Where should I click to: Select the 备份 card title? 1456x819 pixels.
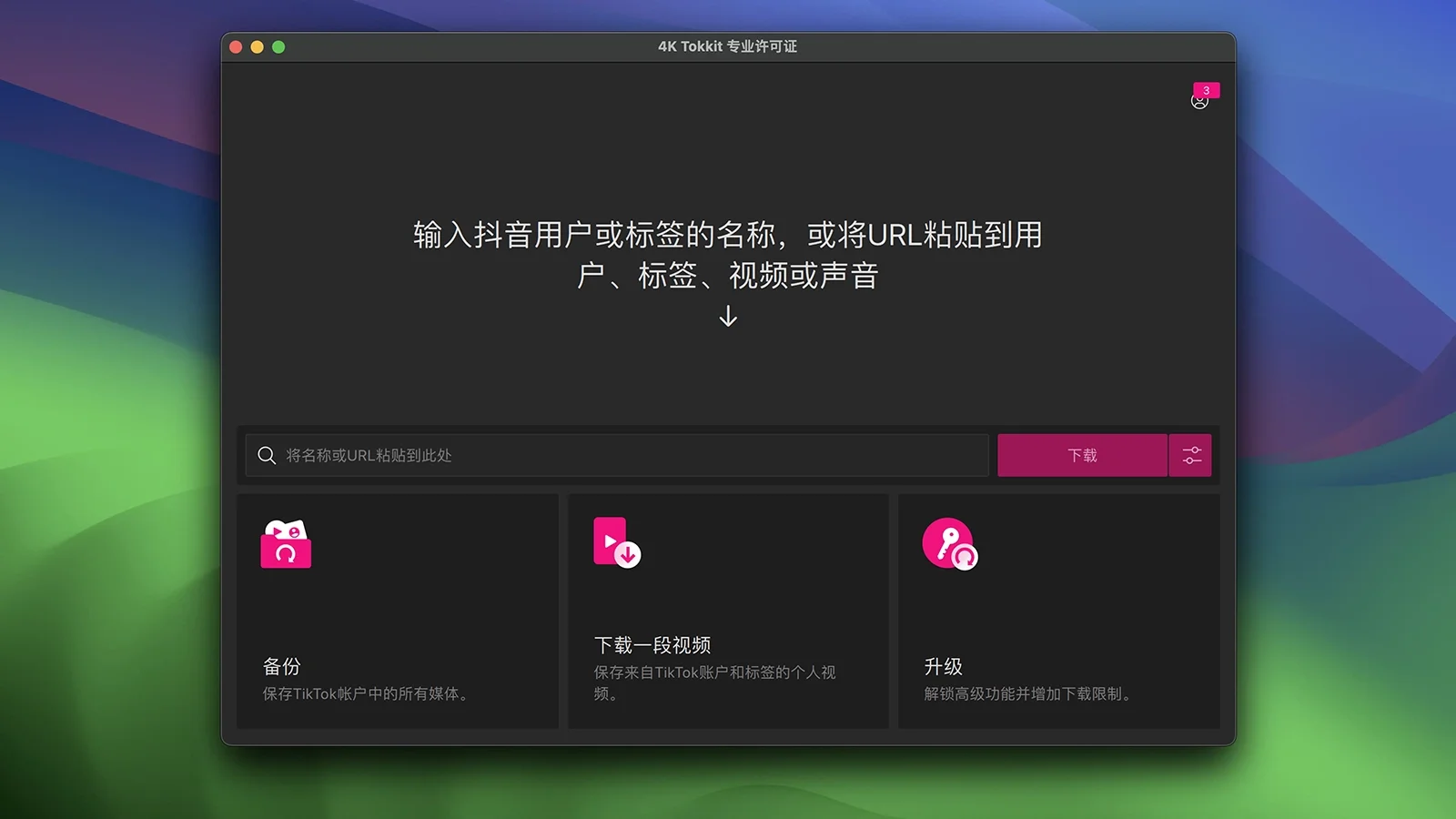point(282,666)
